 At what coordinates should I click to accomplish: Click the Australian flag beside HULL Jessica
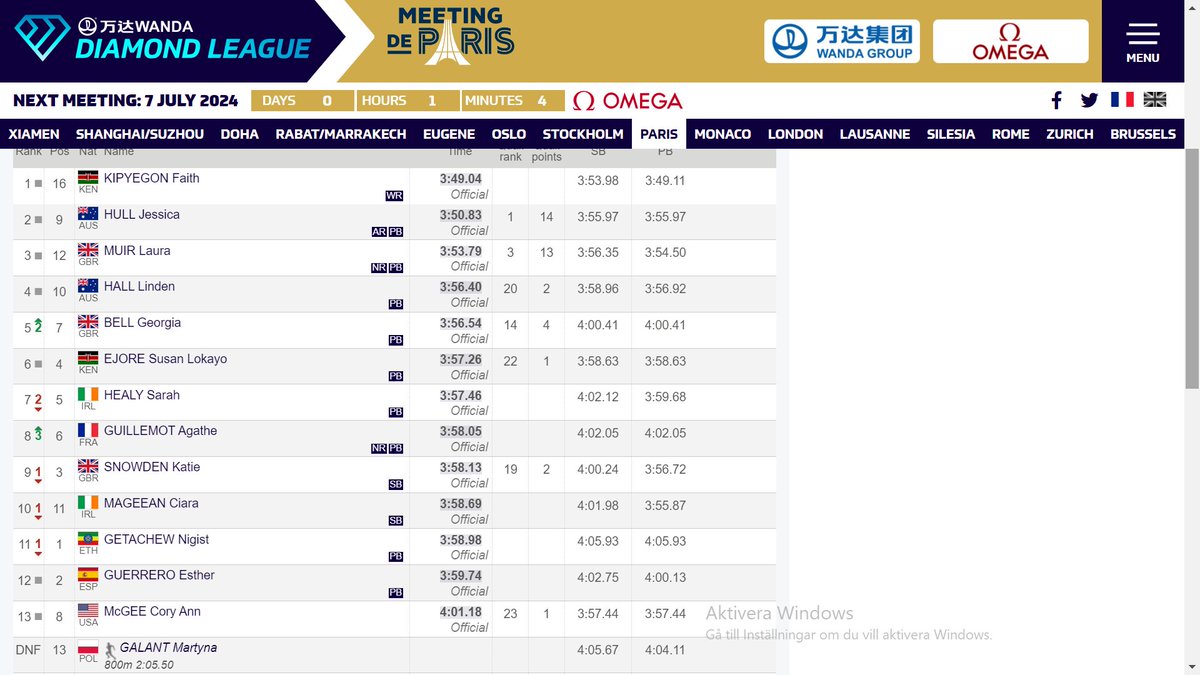tap(88, 214)
